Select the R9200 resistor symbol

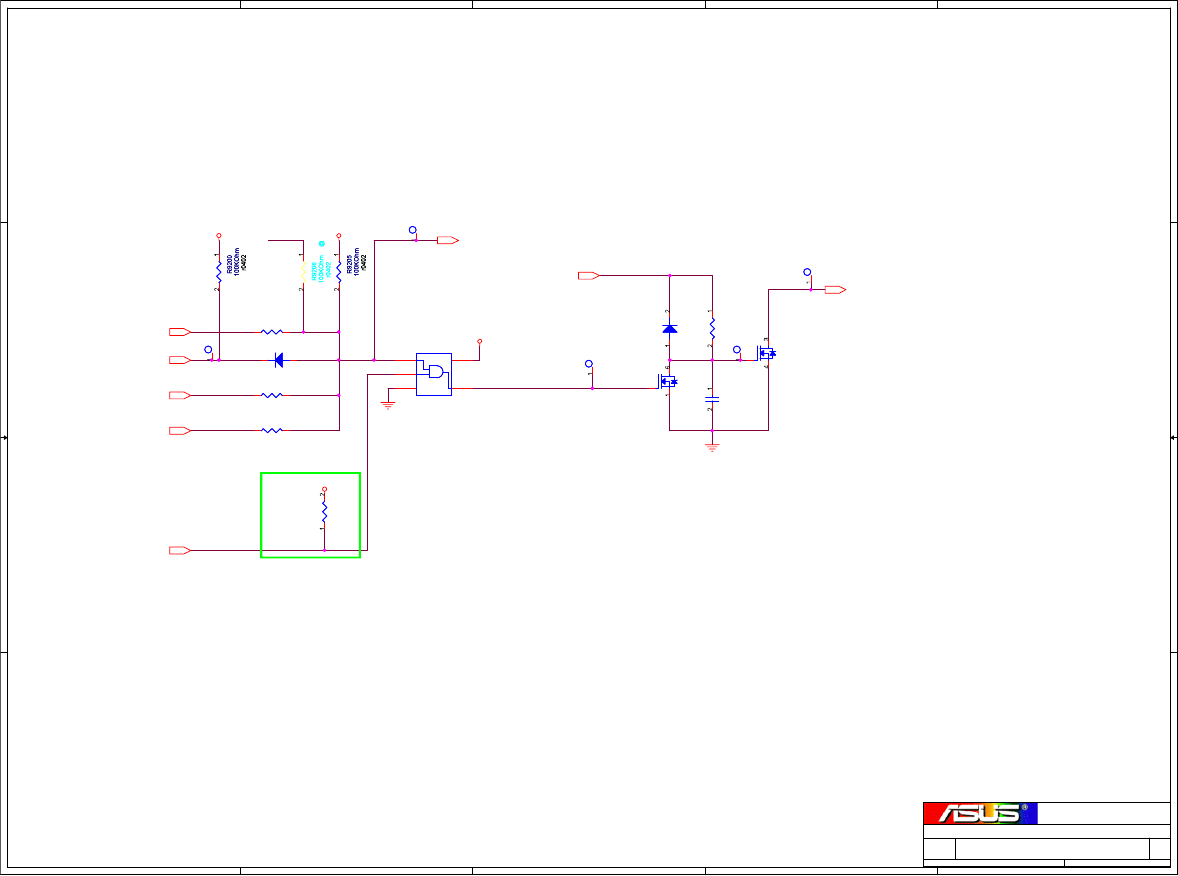pyautogui.click(x=219, y=272)
